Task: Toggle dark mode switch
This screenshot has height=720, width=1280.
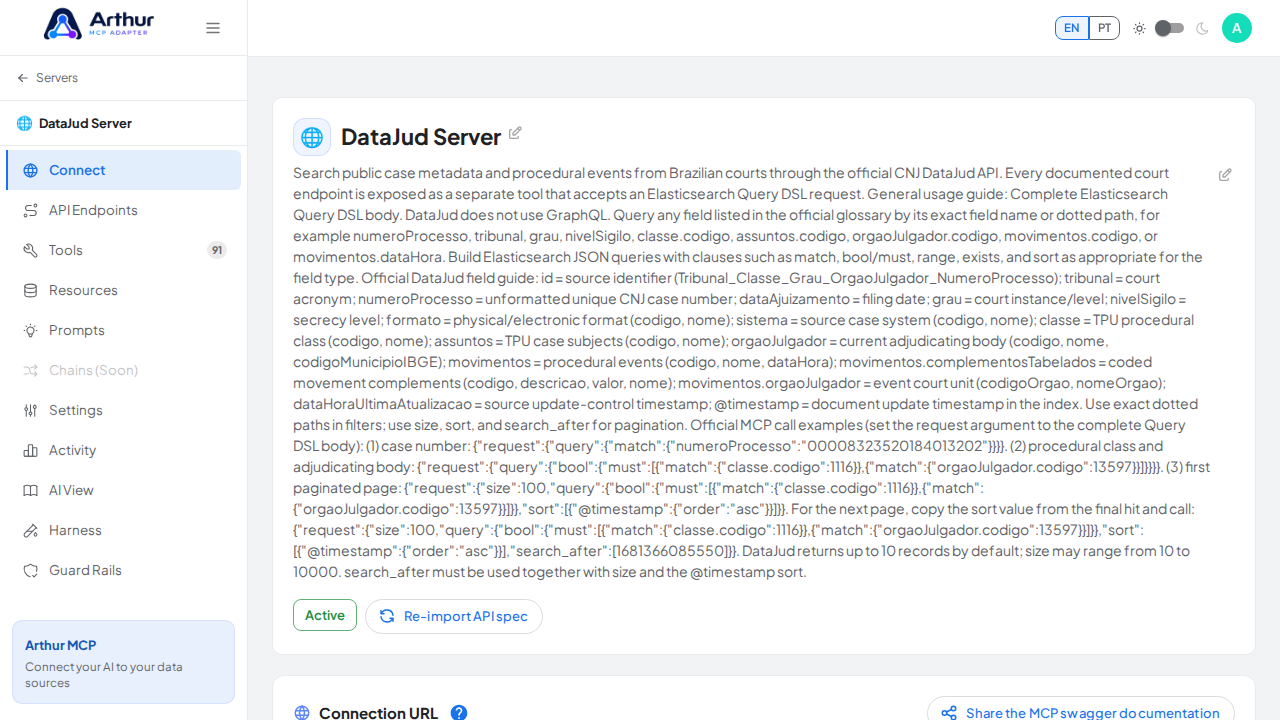Action: 1169,28
